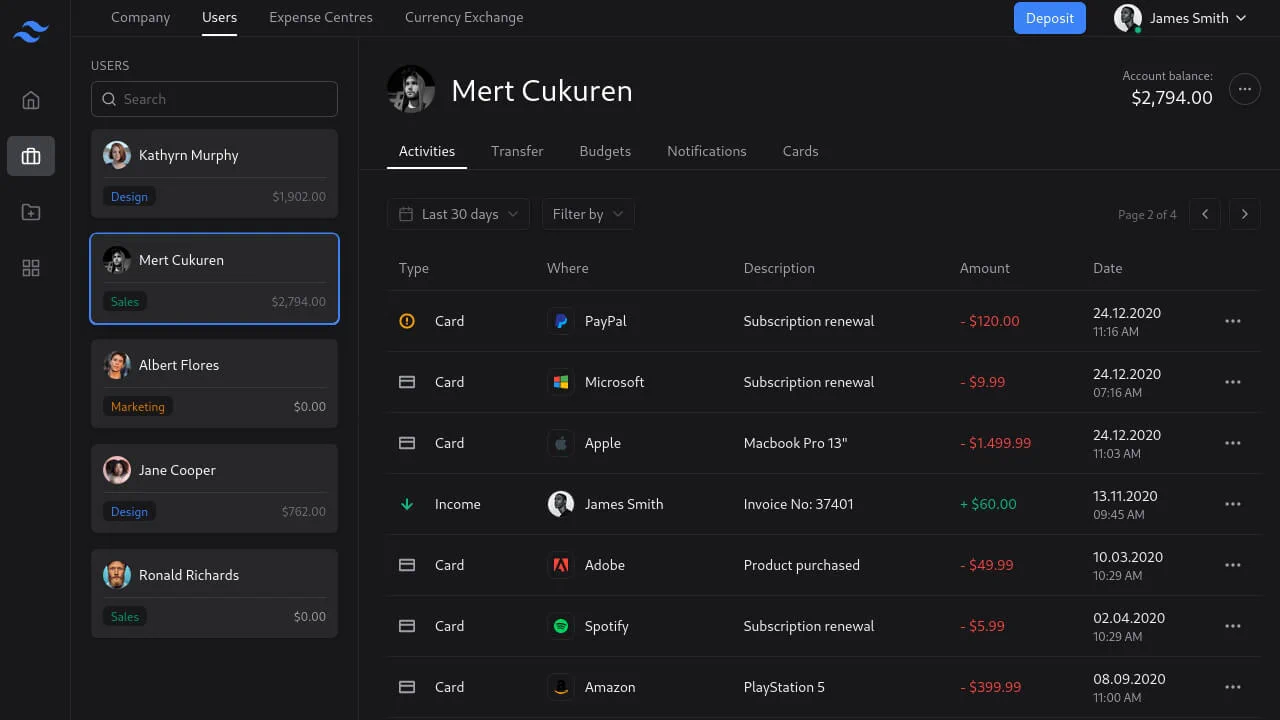Click the PayPal logo icon
1280x720 pixels.
pos(561,321)
